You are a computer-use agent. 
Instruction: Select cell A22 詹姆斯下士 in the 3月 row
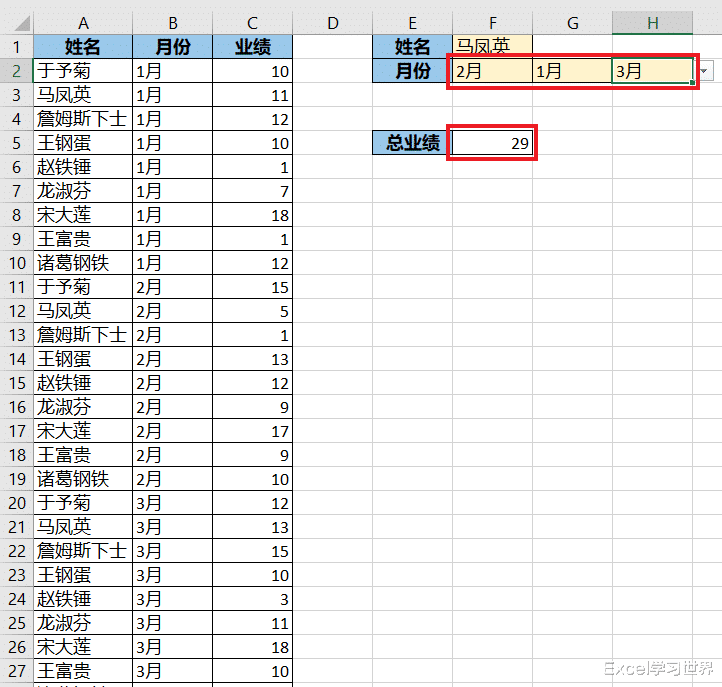tap(83, 551)
